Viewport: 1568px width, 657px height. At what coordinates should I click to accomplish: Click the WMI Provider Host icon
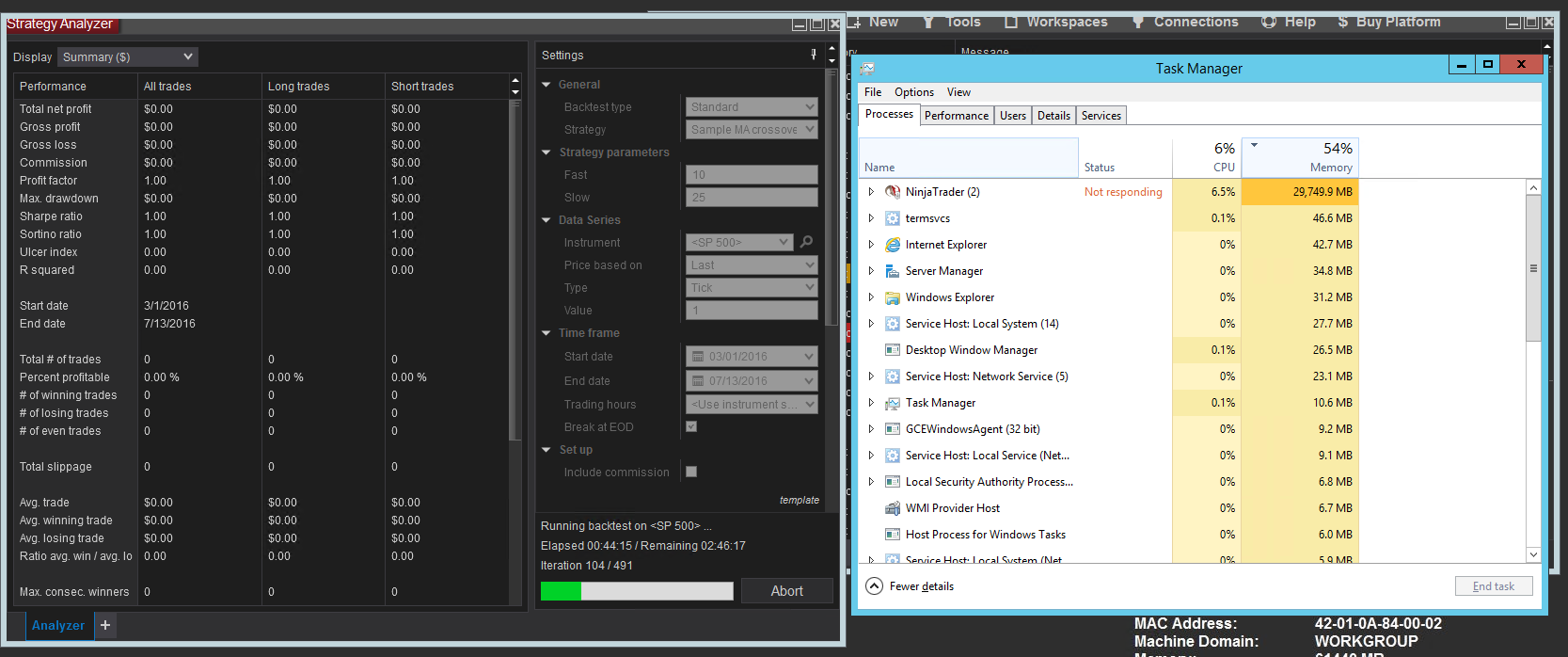click(x=893, y=508)
